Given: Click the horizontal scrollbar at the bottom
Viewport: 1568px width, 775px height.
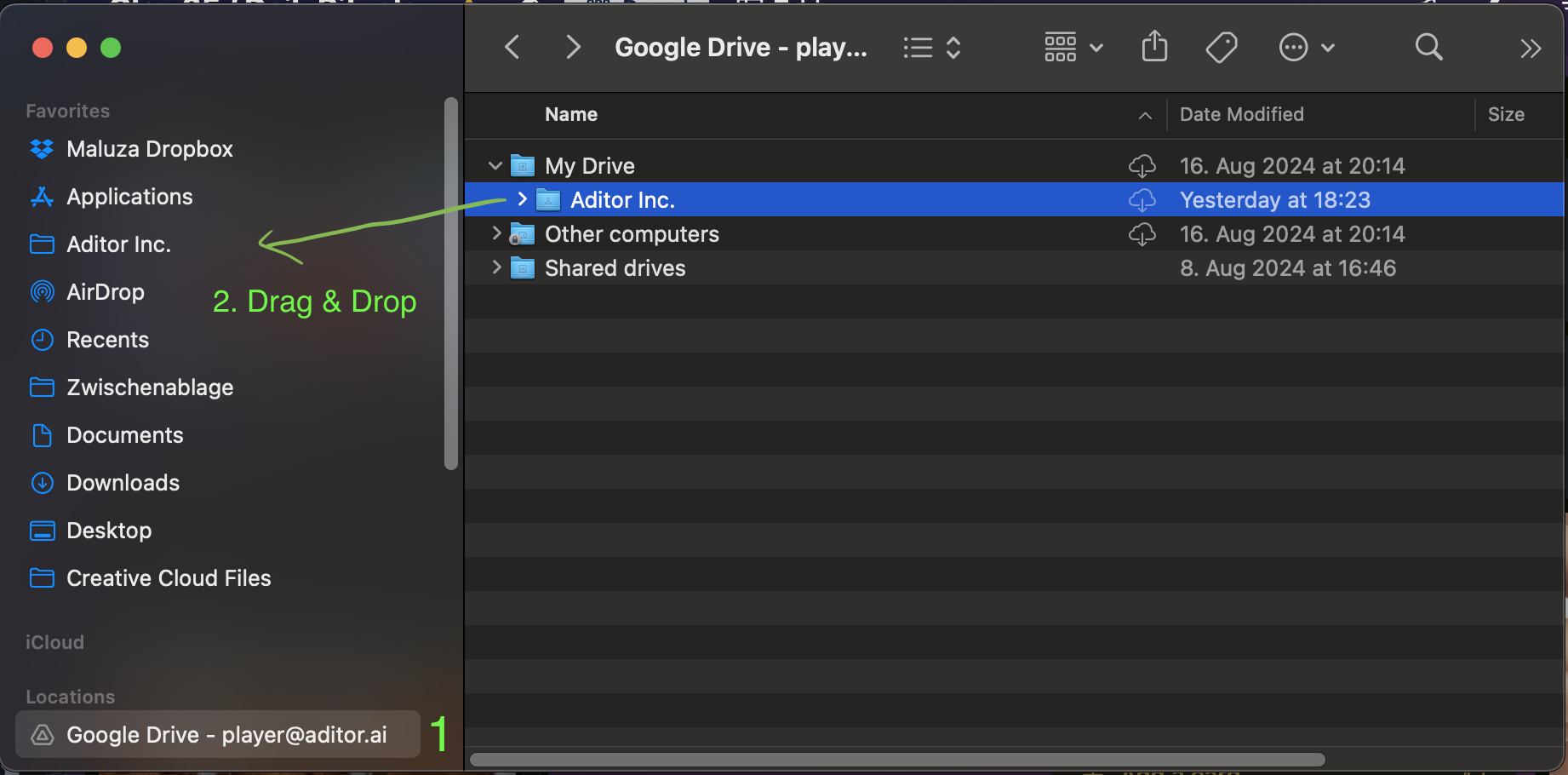Looking at the screenshot, I should coord(897,759).
